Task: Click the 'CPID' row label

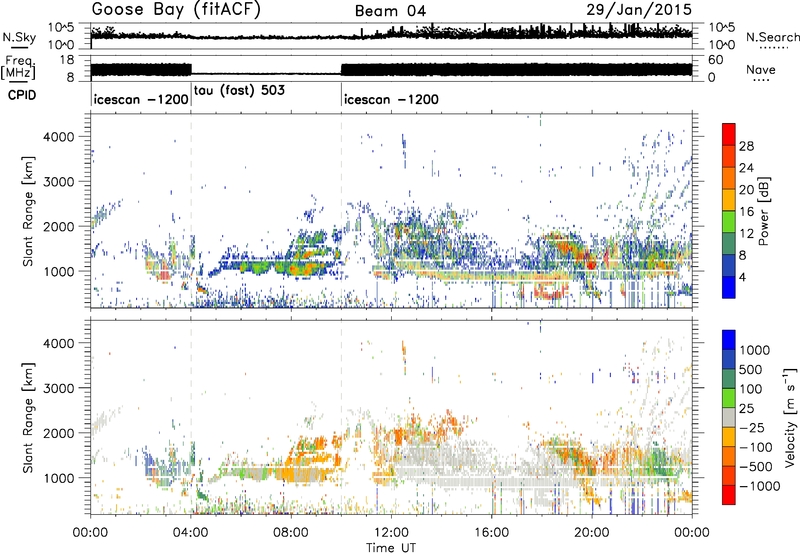Action: [22, 95]
